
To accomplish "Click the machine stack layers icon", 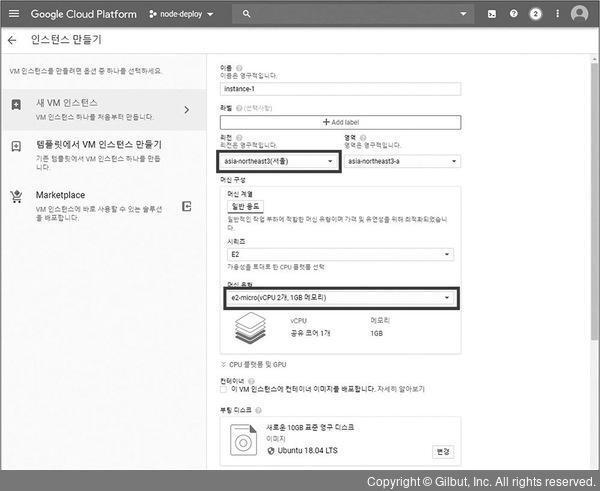I will [250, 328].
